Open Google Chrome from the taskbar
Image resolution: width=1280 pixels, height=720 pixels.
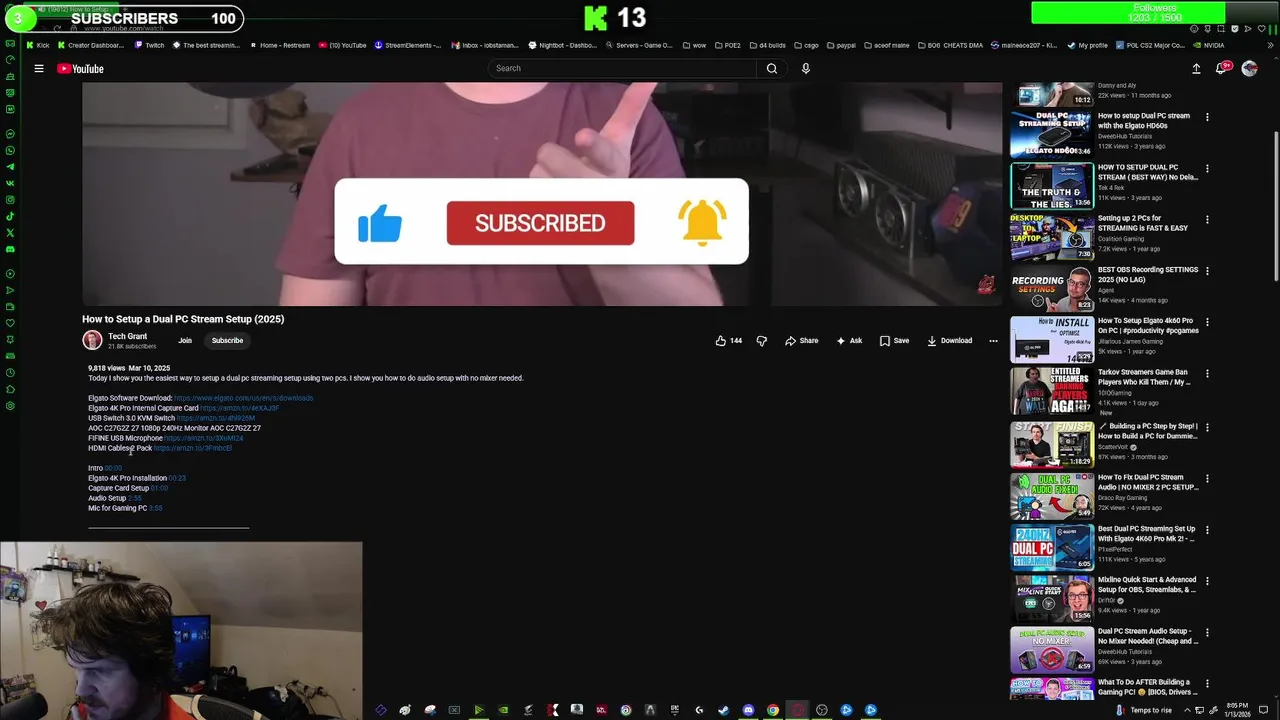[773, 710]
